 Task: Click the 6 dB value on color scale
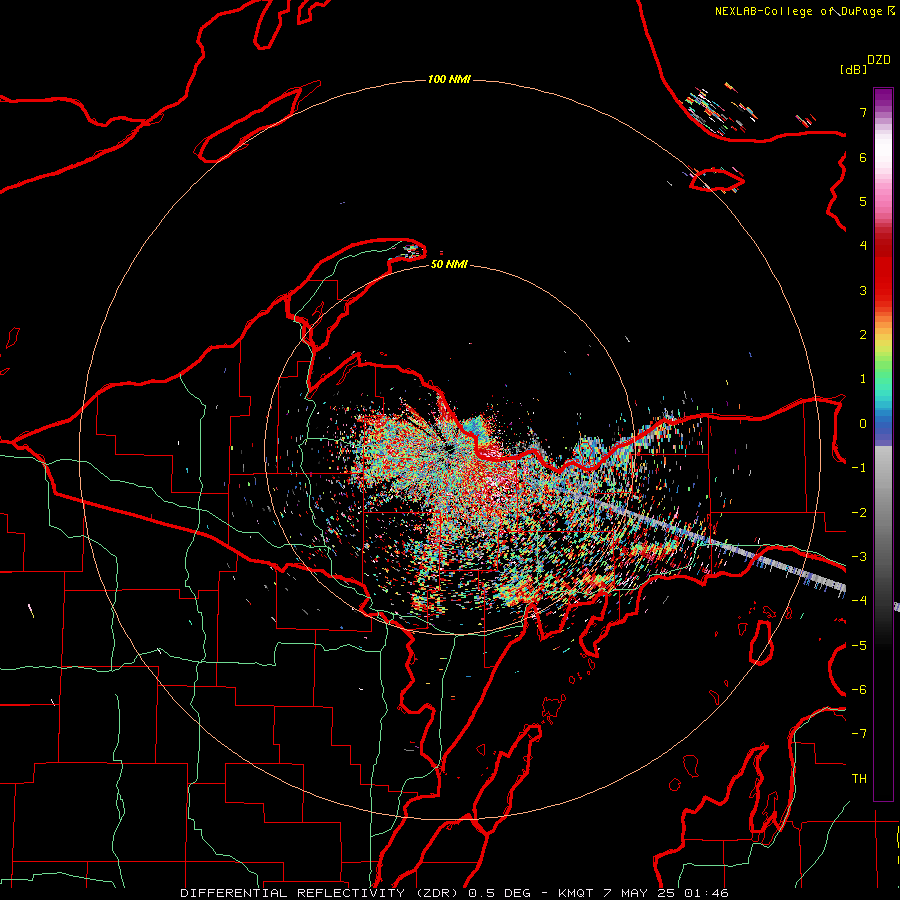click(863, 157)
